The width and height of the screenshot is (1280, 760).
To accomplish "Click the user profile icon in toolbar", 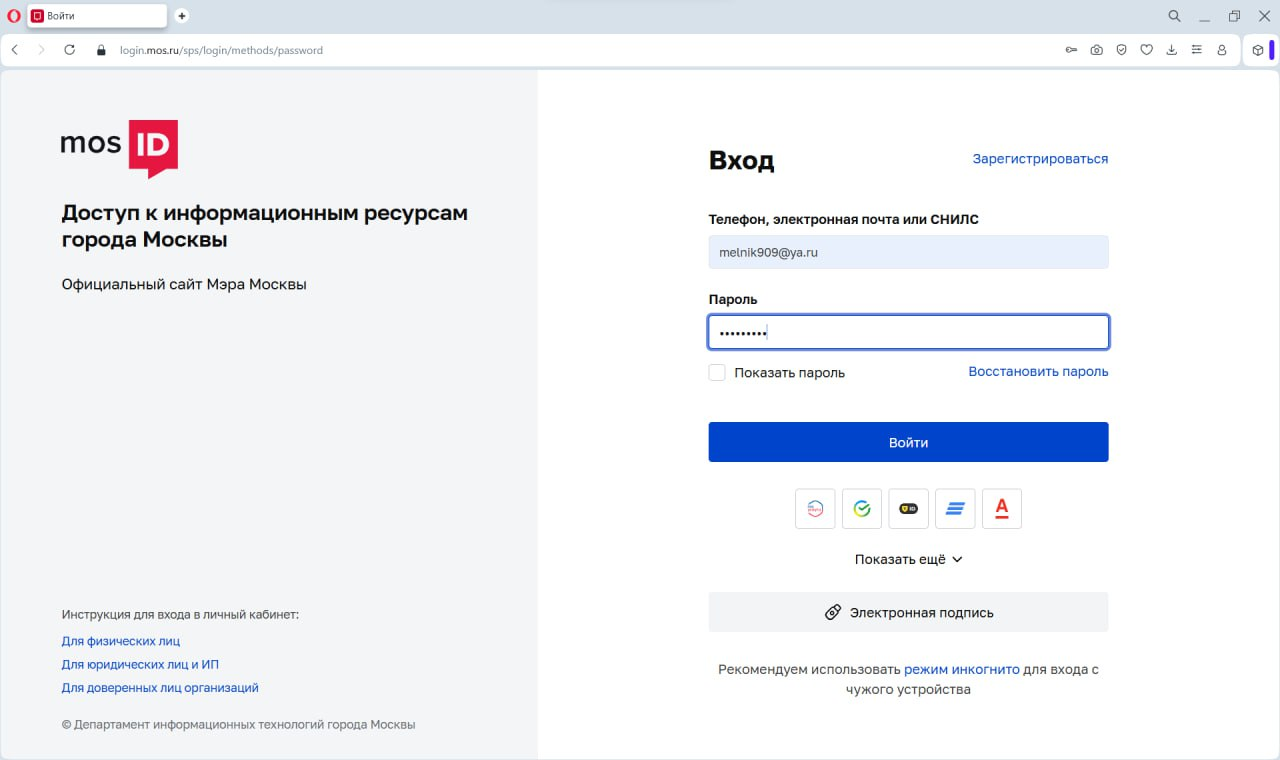I will [1221, 49].
